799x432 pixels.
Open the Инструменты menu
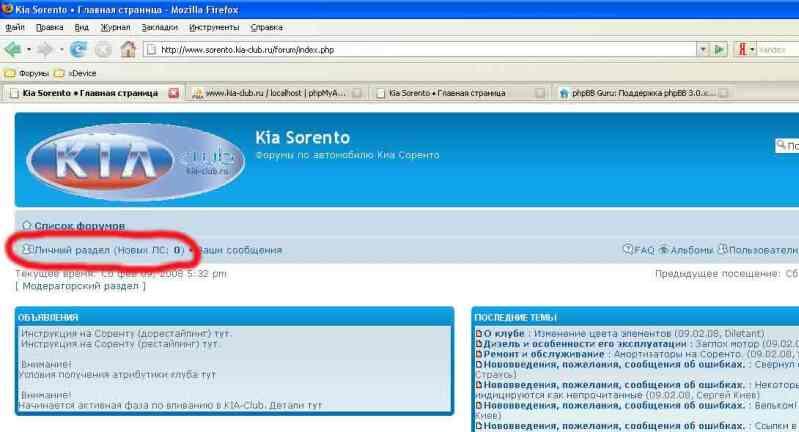tap(214, 28)
